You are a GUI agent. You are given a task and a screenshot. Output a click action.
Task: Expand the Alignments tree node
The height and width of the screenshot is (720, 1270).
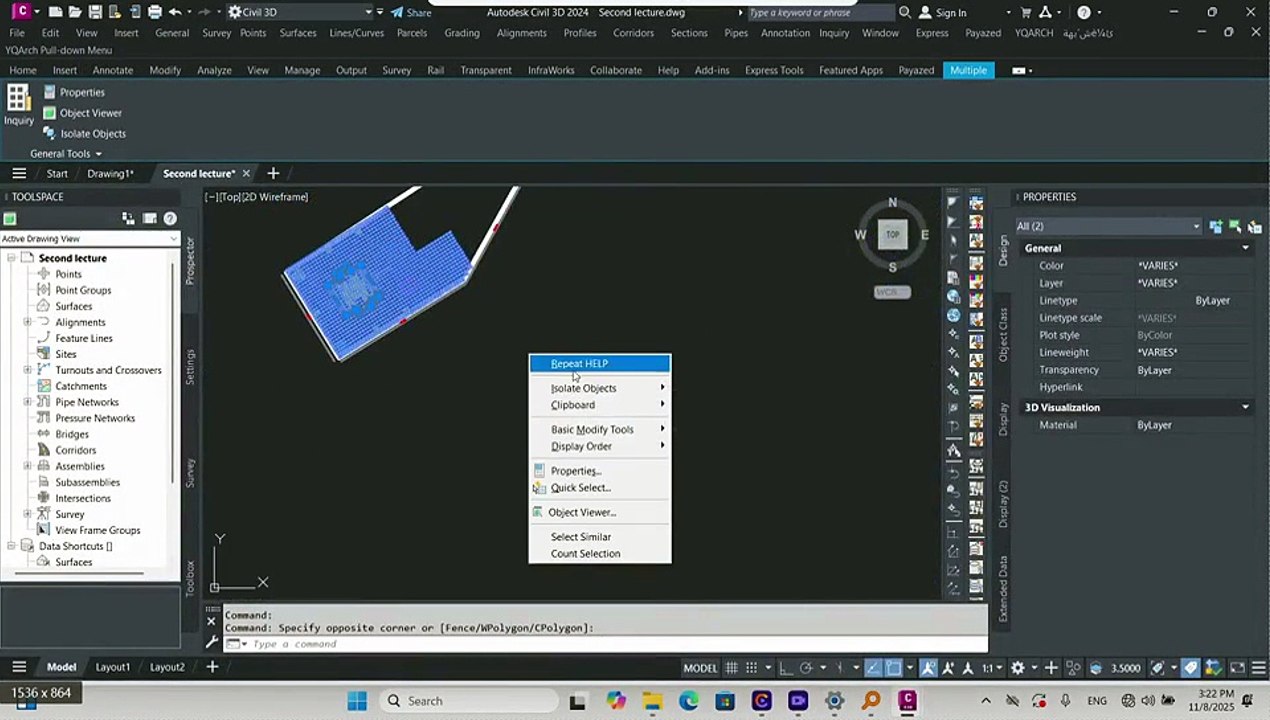(28, 322)
